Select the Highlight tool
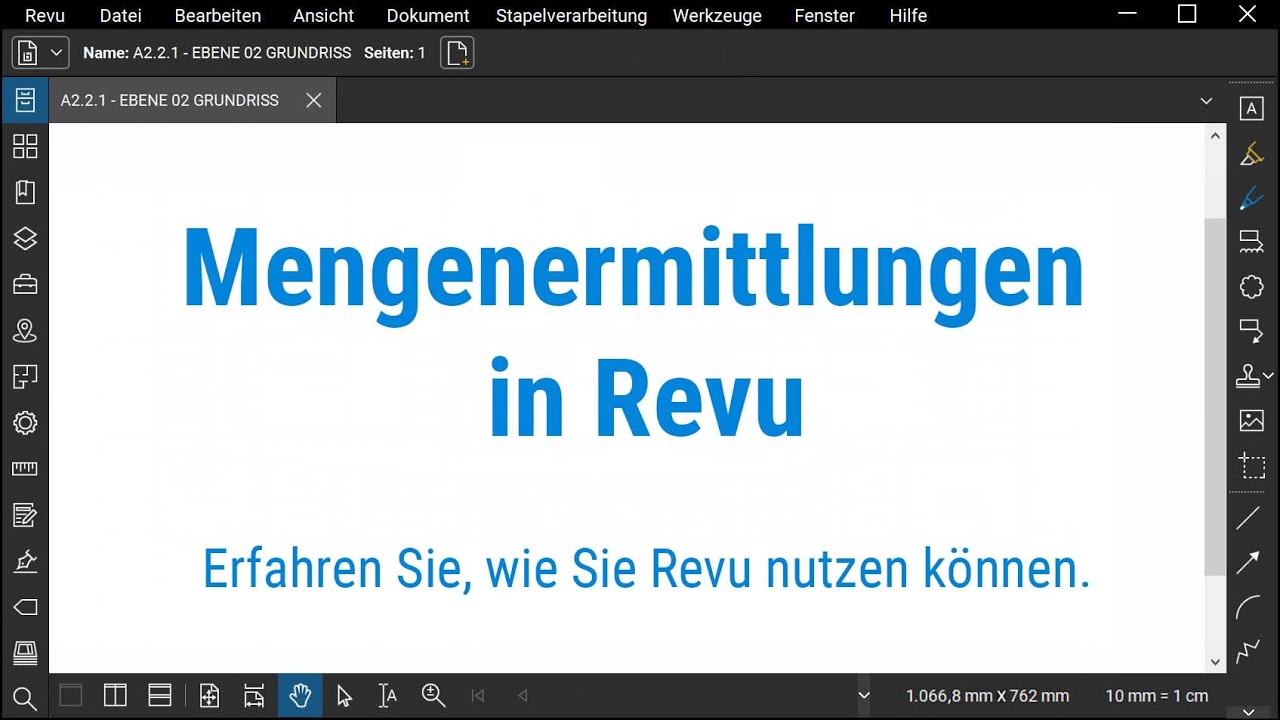 (1251, 154)
